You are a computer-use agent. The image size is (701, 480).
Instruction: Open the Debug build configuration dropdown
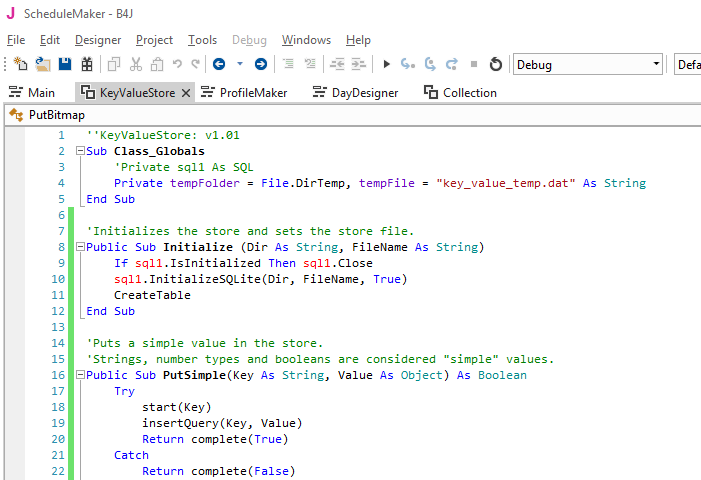[x=588, y=64]
